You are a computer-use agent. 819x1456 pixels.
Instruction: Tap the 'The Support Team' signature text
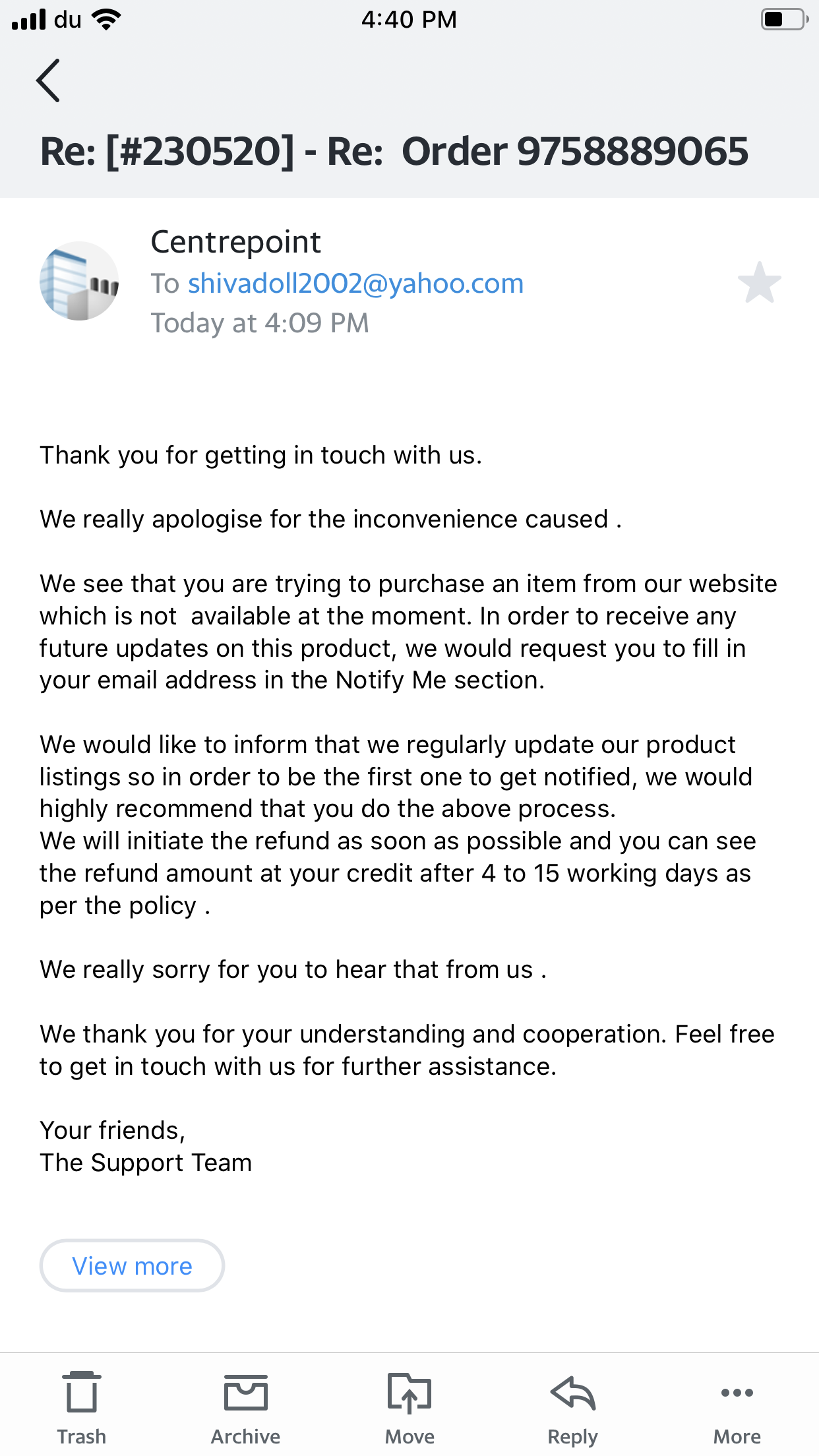(146, 1163)
